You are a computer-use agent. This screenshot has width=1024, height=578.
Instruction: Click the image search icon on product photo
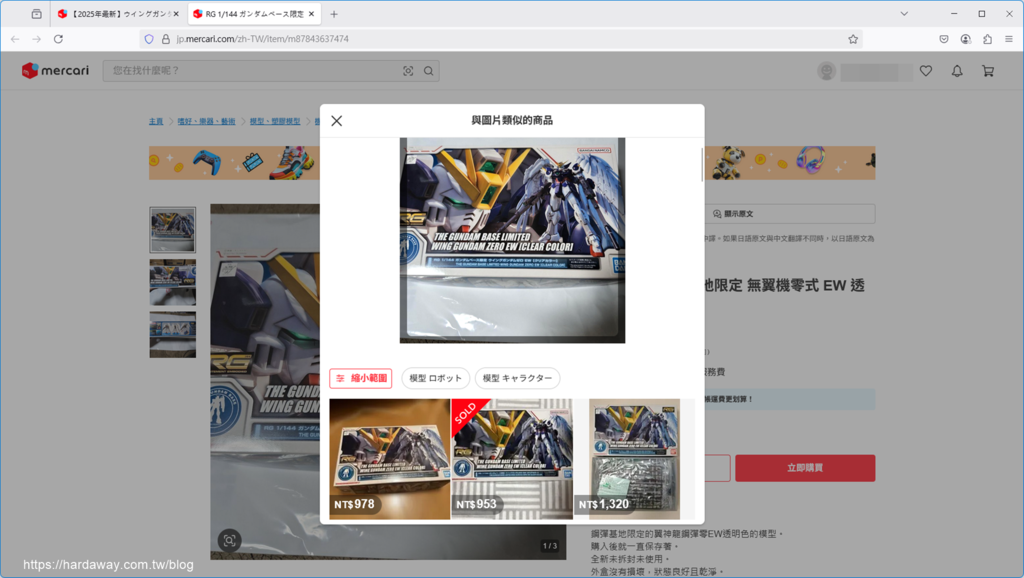coord(229,540)
